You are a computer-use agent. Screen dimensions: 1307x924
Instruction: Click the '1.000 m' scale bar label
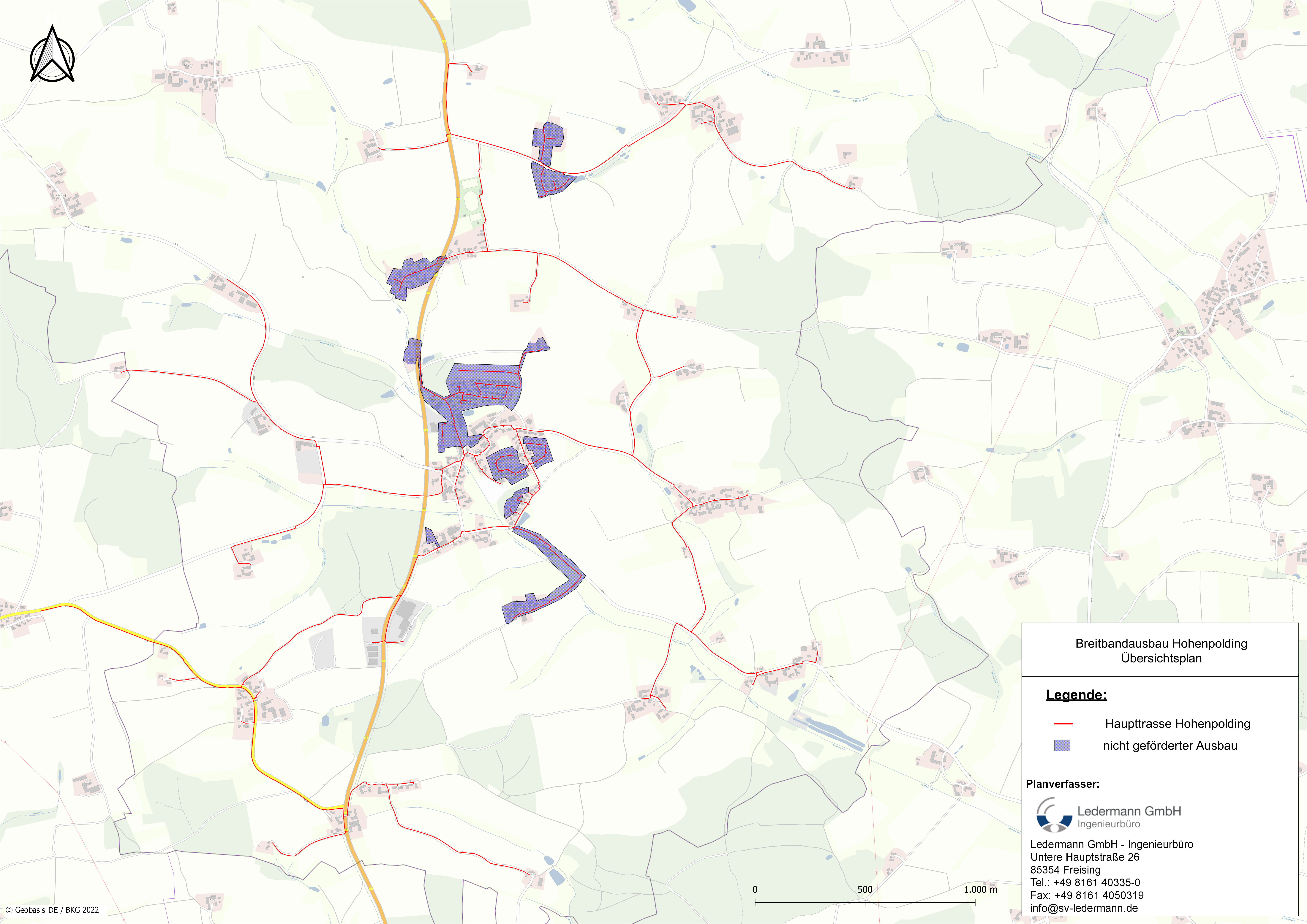pos(980,889)
